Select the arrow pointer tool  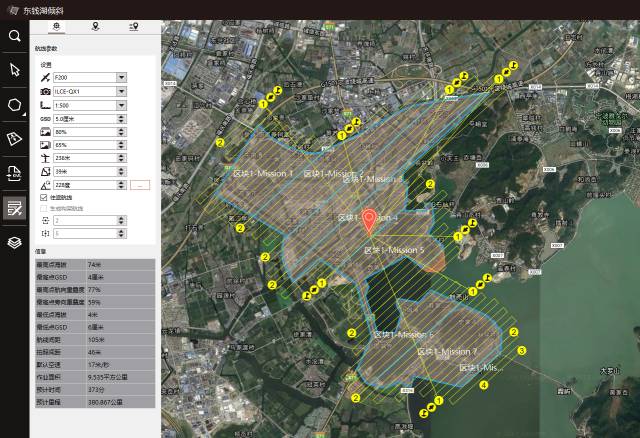(14, 70)
